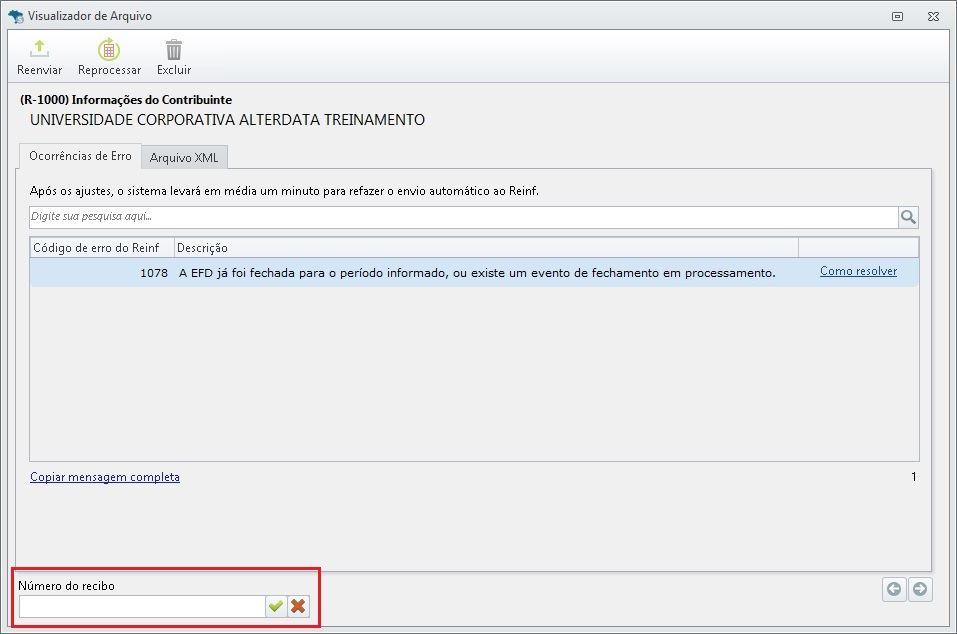Click Copiar mensagem completa link

point(105,477)
